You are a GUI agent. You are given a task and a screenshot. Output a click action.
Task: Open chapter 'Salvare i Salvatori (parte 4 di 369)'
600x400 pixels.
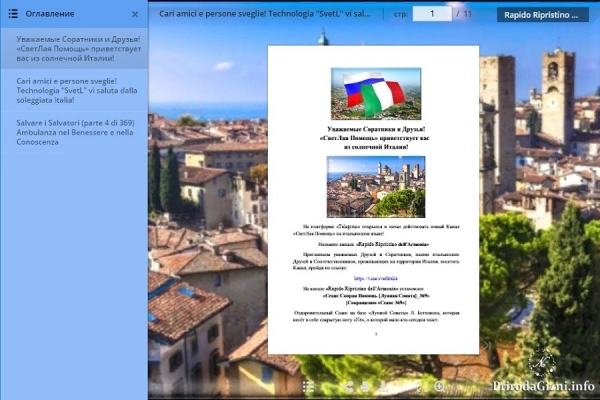tap(74, 132)
